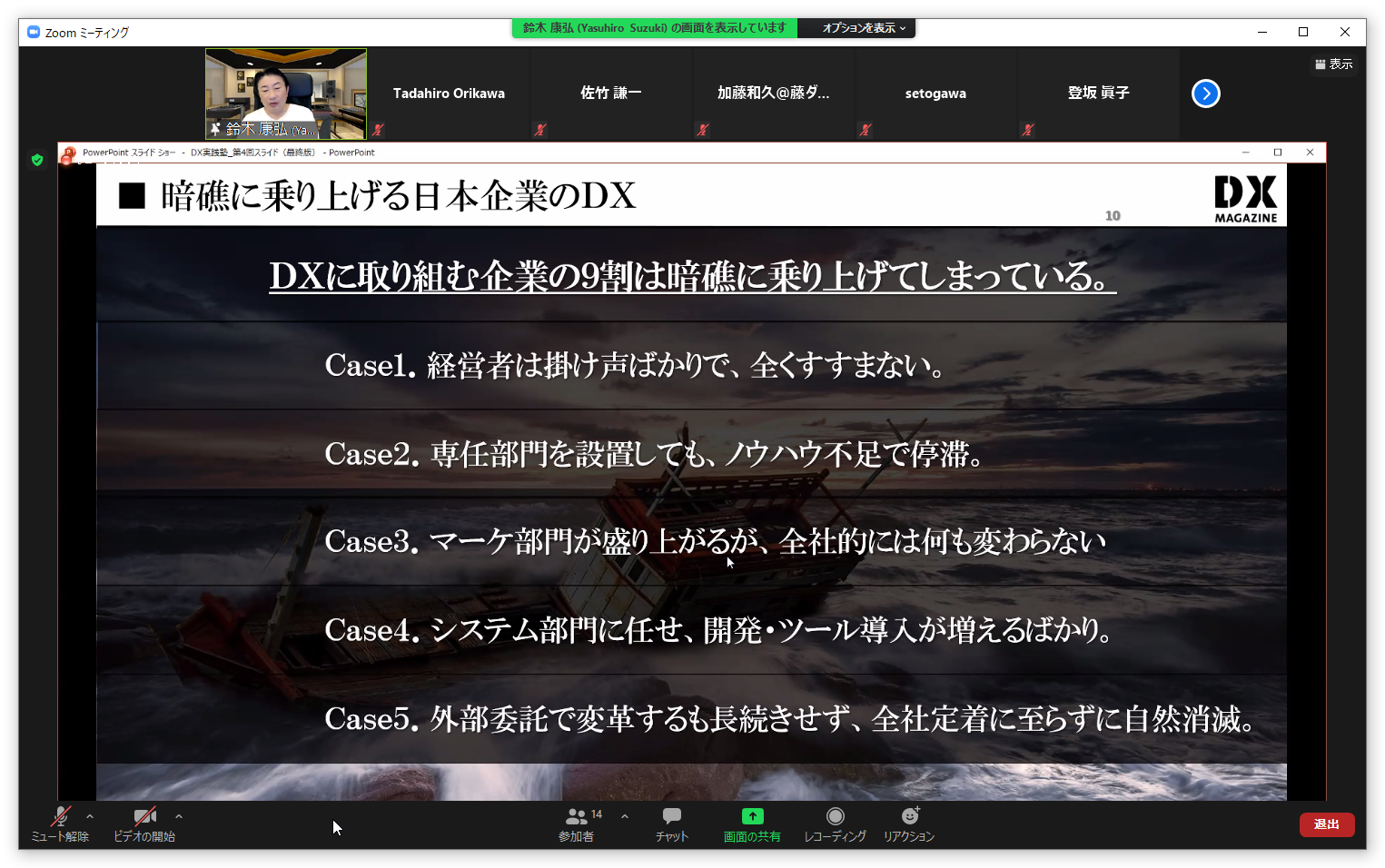The width and height of the screenshot is (1385, 868).
Task: Click the PowerPoint icon in shared window
Action: click(x=69, y=153)
